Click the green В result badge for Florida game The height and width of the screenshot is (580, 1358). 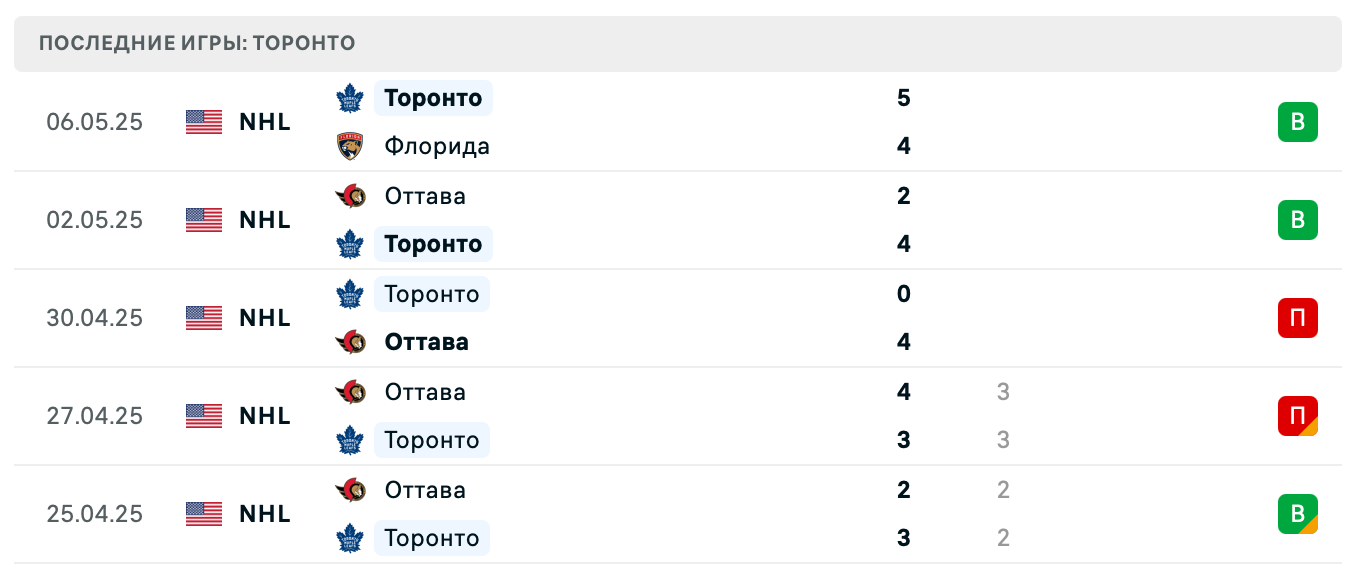coord(1298,122)
